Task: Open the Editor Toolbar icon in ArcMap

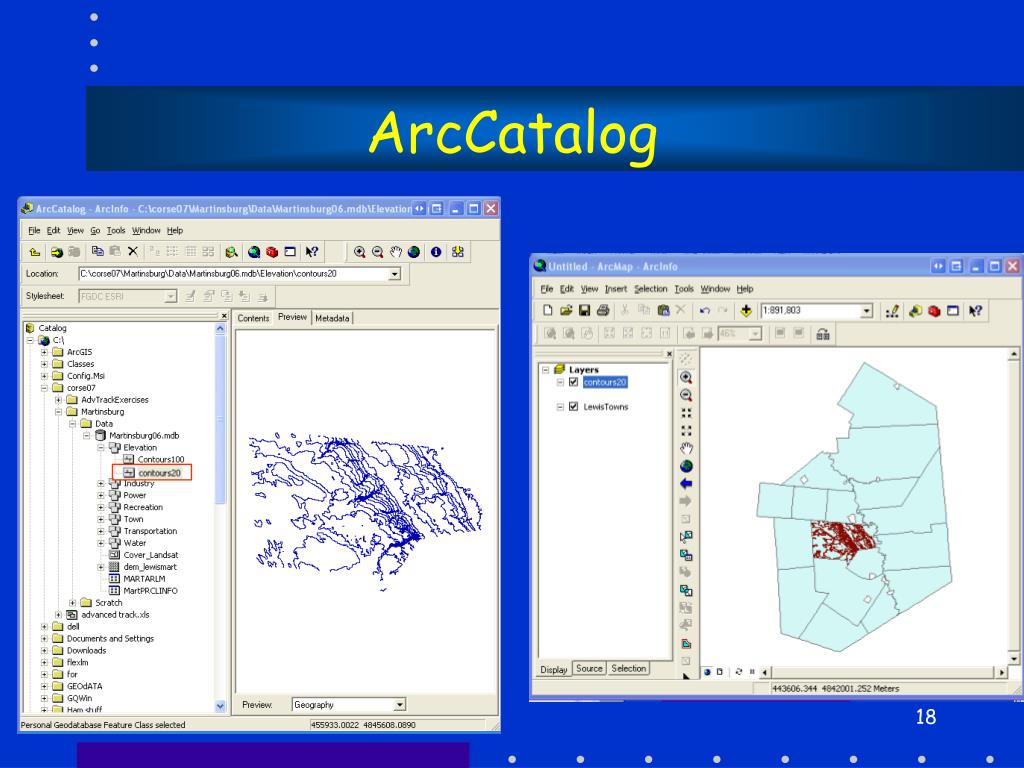Action: (x=892, y=311)
